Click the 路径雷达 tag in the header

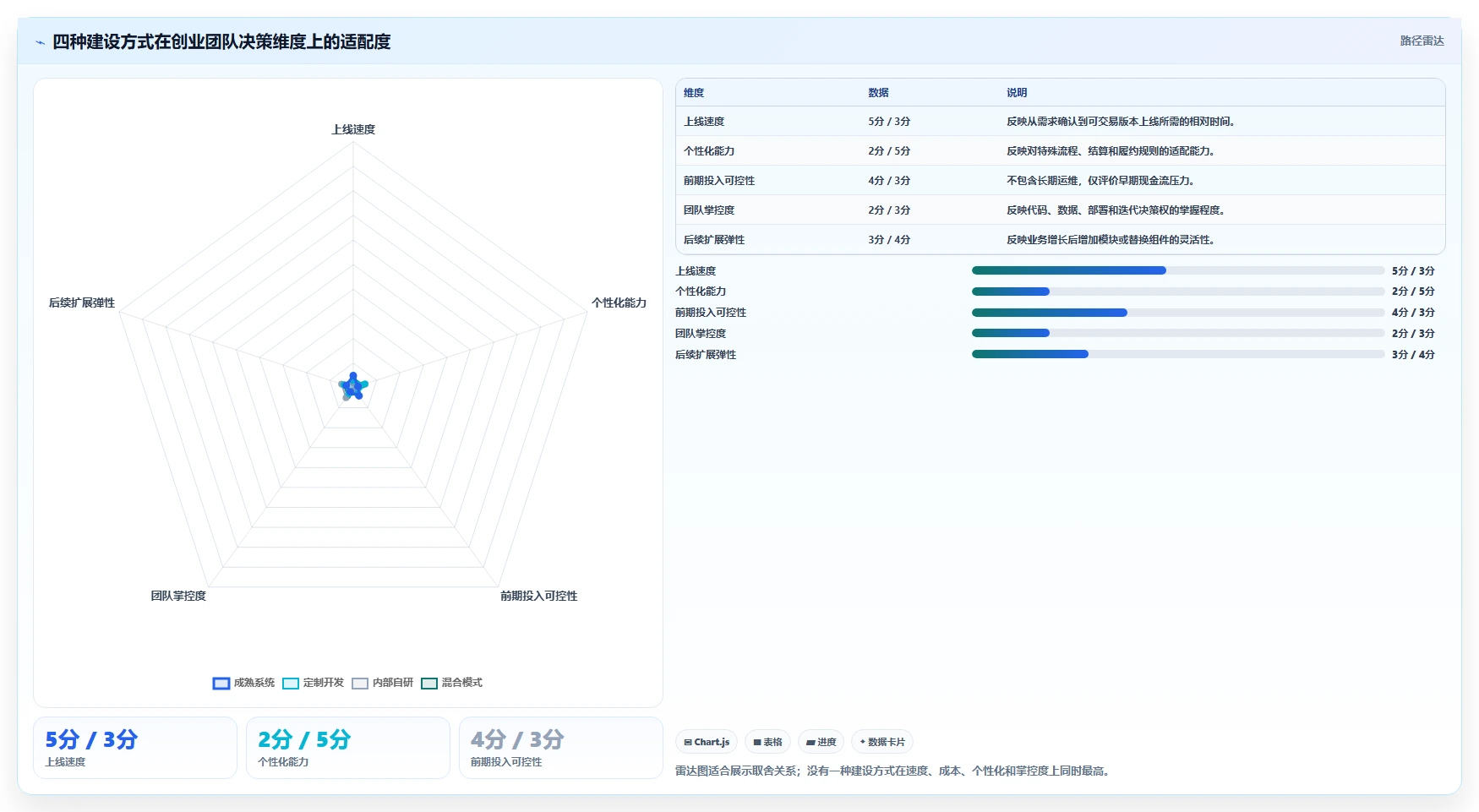(x=1422, y=41)
